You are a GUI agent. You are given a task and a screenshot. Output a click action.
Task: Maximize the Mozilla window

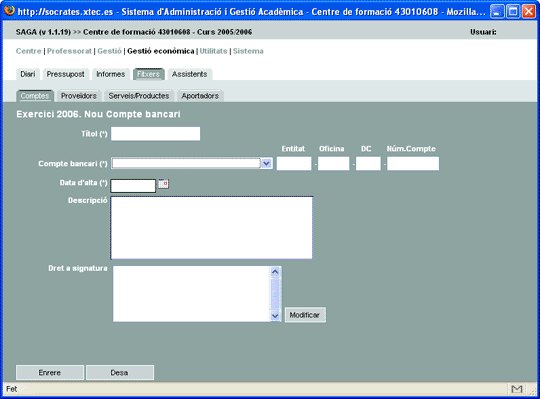pos(512,11)
